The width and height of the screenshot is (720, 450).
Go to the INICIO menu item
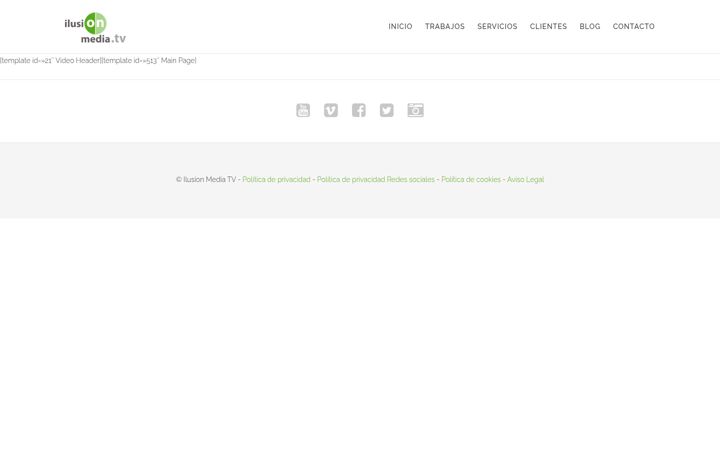400,27
